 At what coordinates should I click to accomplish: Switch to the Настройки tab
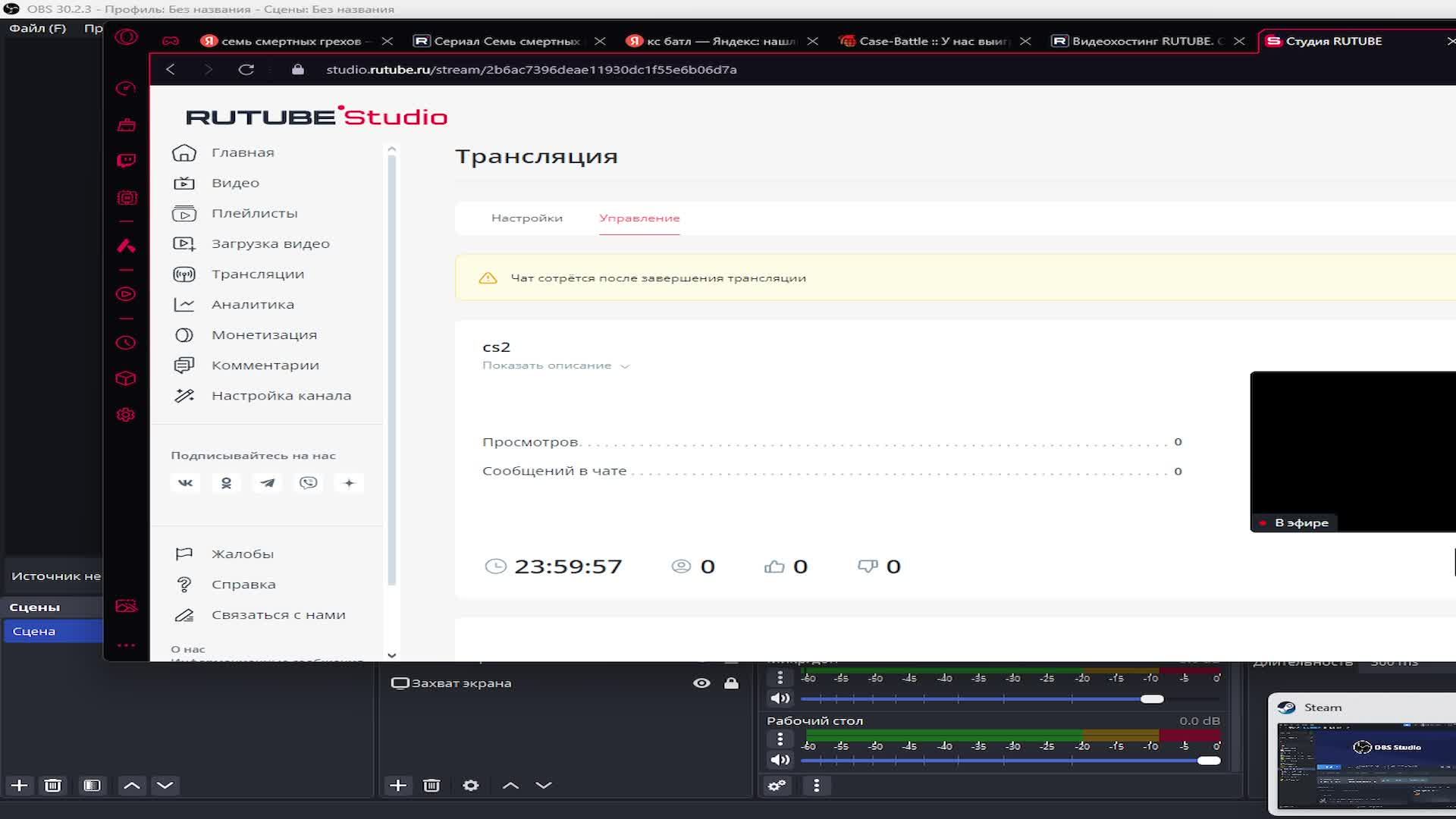527,218
